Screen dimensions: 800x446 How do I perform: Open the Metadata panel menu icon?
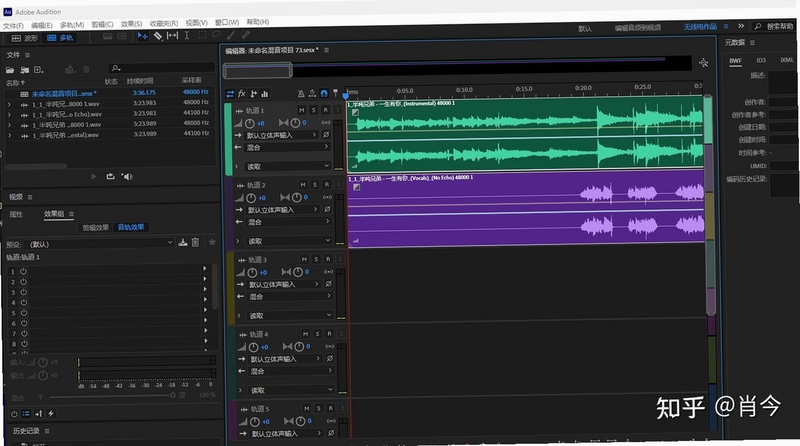click(x=753, y=43)
